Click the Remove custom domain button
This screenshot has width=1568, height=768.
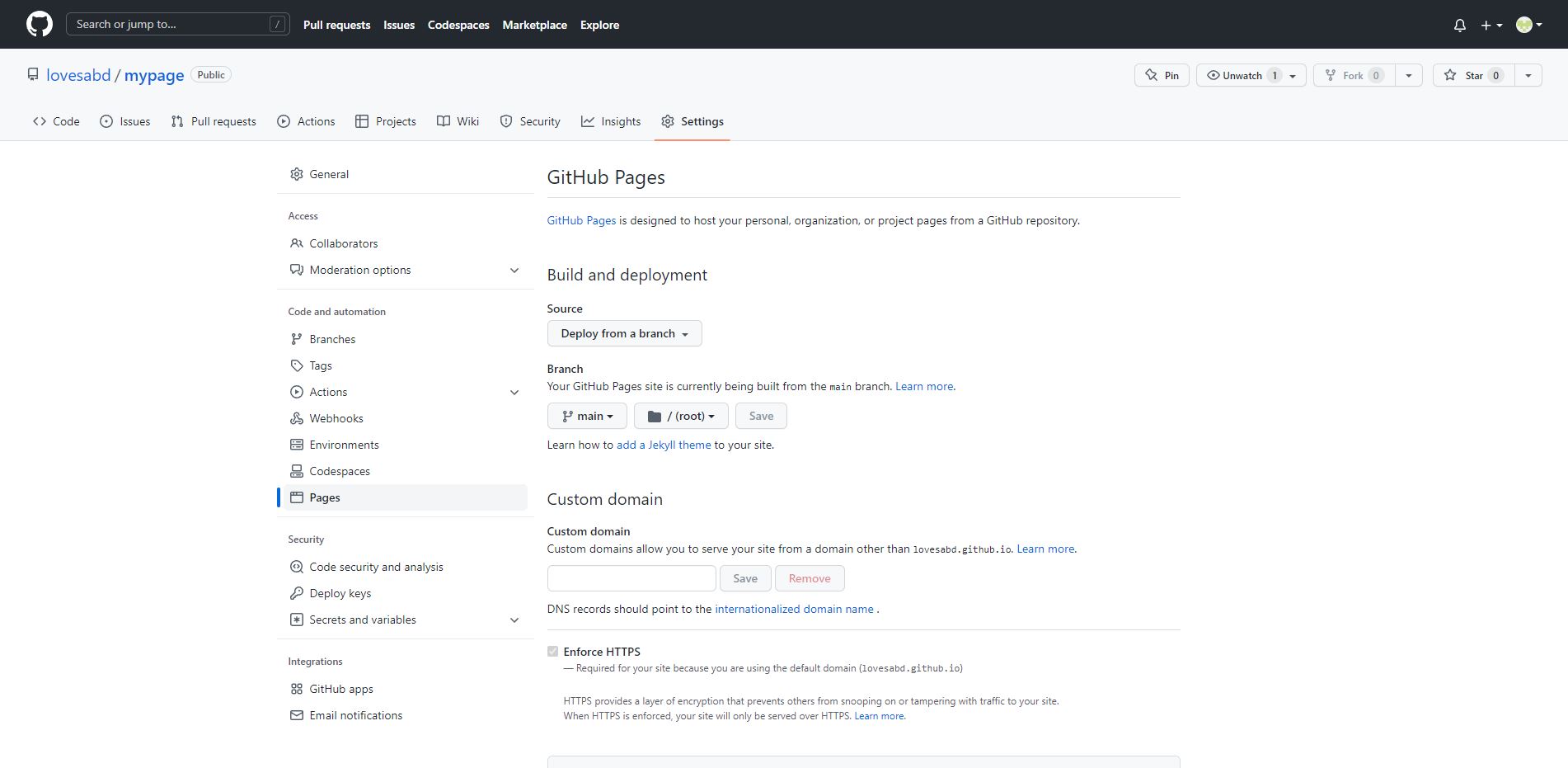point(810,578)
